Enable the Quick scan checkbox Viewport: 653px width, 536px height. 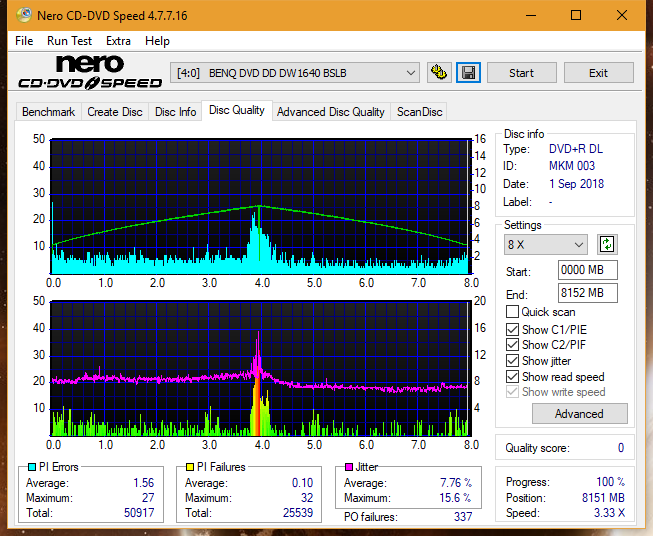(512, 312)
